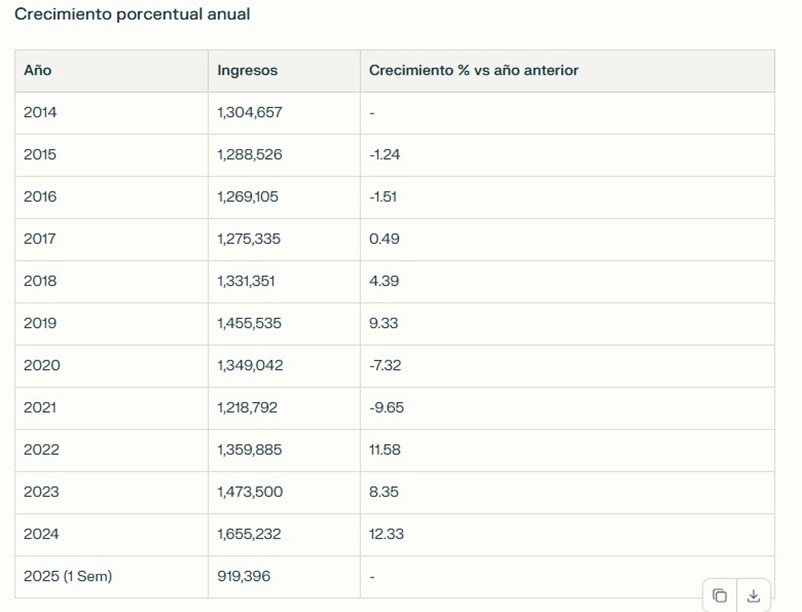The image size is (802, 612).
Task: Click the 8.35 growth cell
Action: 384,492
